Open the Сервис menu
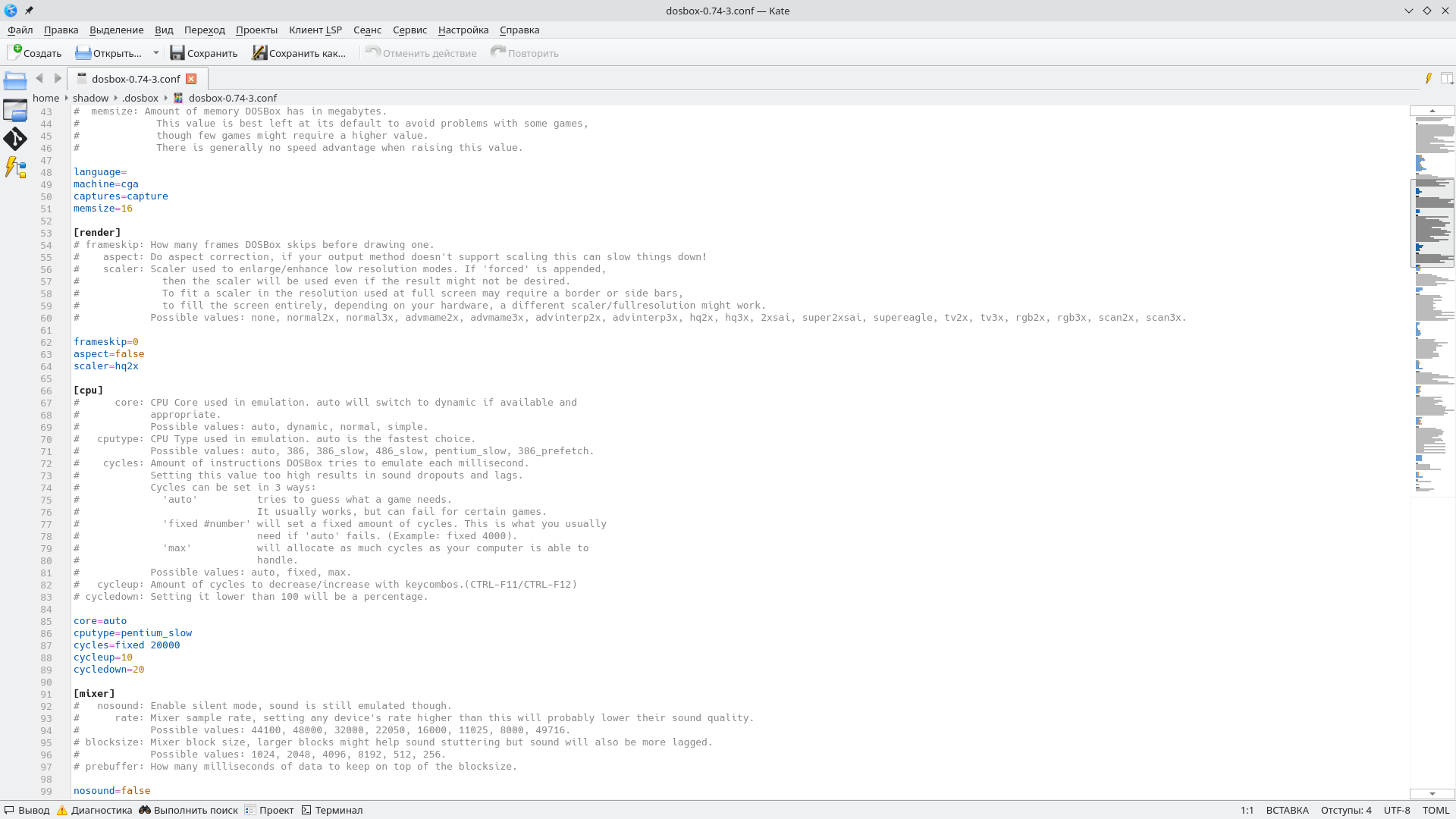1456x819 pixels. 409,30
